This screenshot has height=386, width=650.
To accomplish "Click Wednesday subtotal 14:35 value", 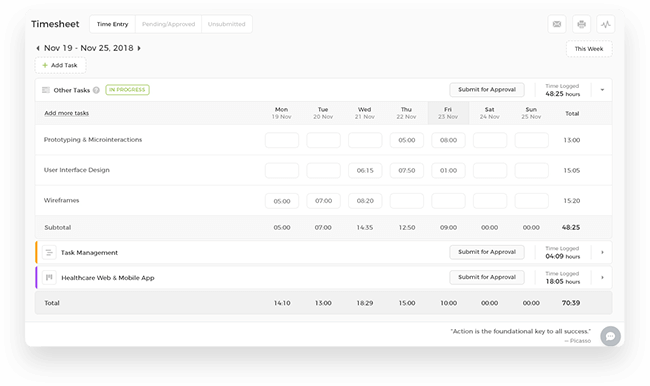I will pos(365,228).
